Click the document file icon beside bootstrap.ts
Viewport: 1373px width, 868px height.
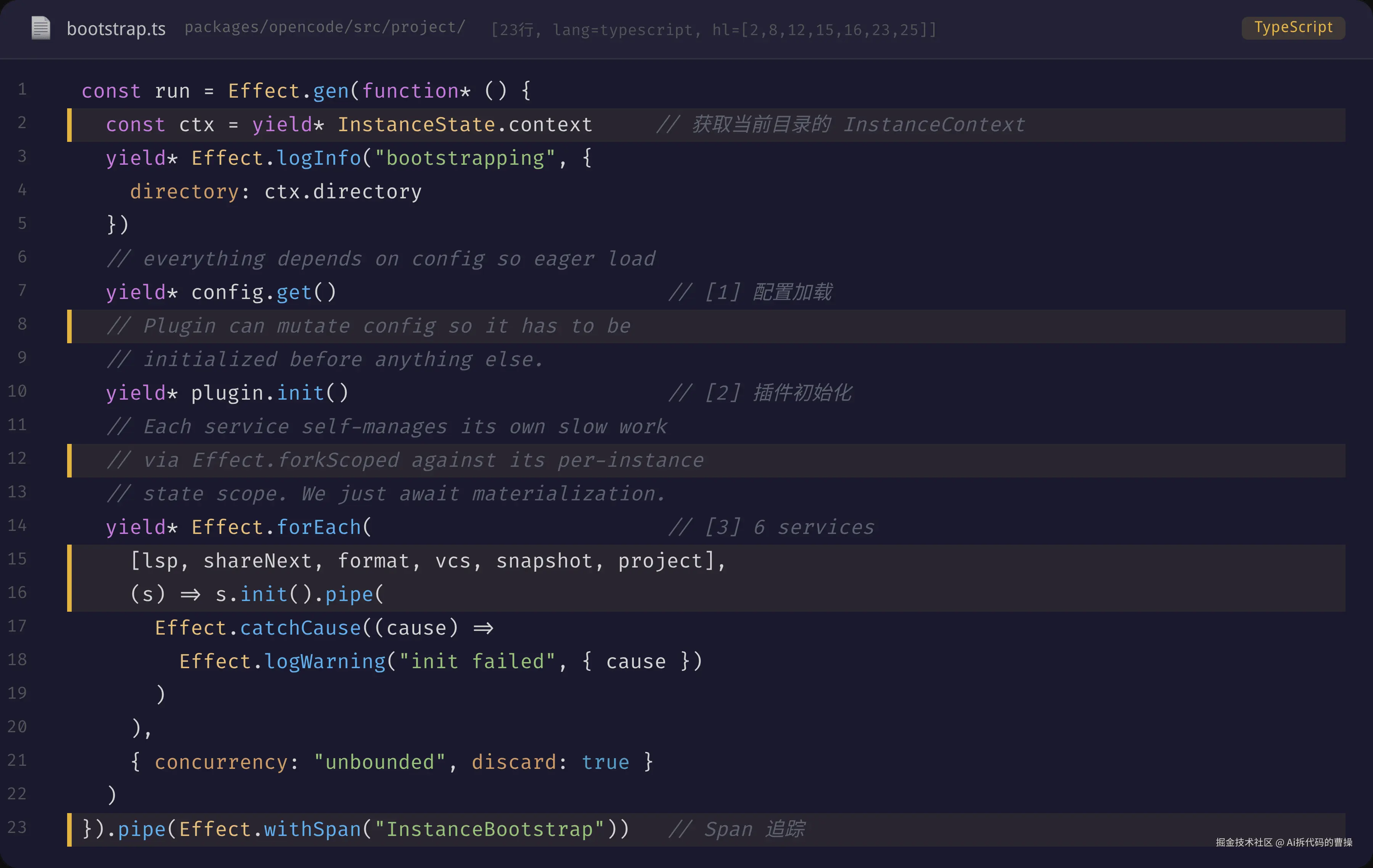[40, 28]
